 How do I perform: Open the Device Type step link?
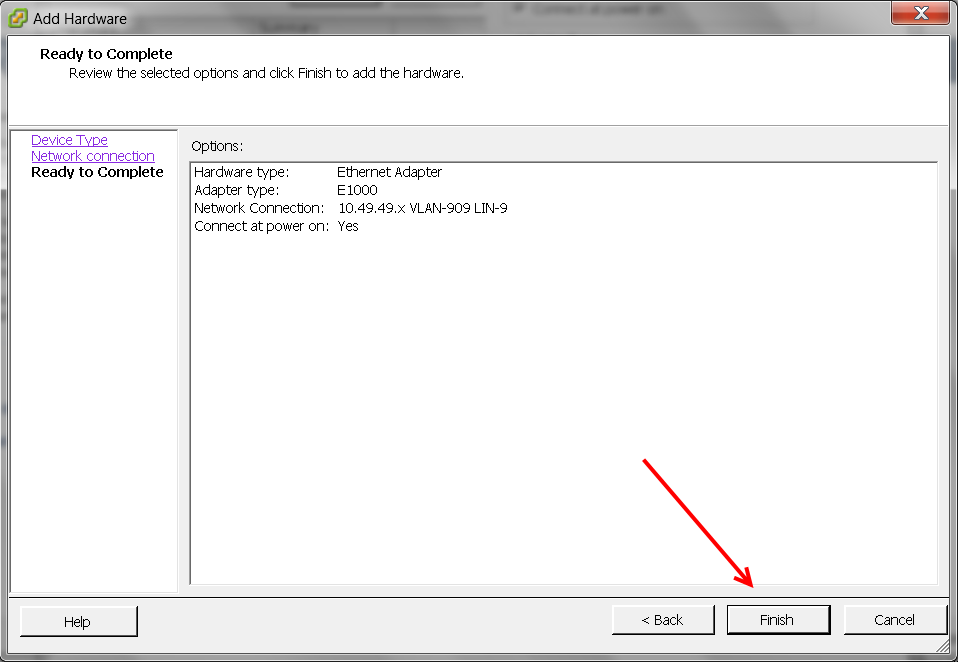69,140
